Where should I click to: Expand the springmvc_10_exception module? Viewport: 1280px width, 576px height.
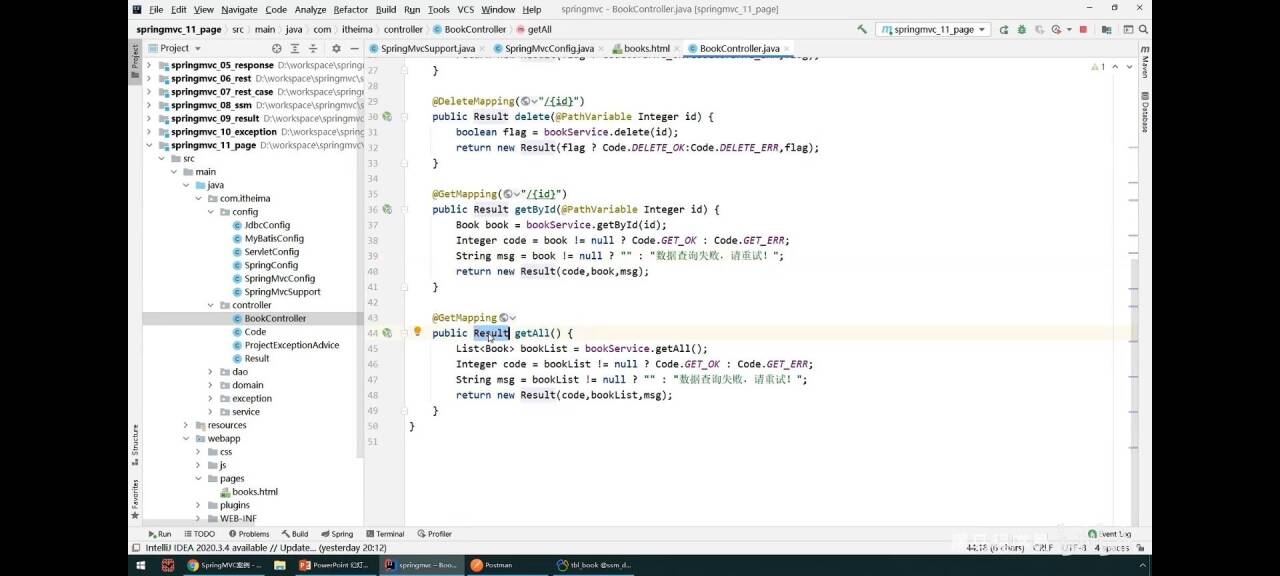click(x=149, y=131)
